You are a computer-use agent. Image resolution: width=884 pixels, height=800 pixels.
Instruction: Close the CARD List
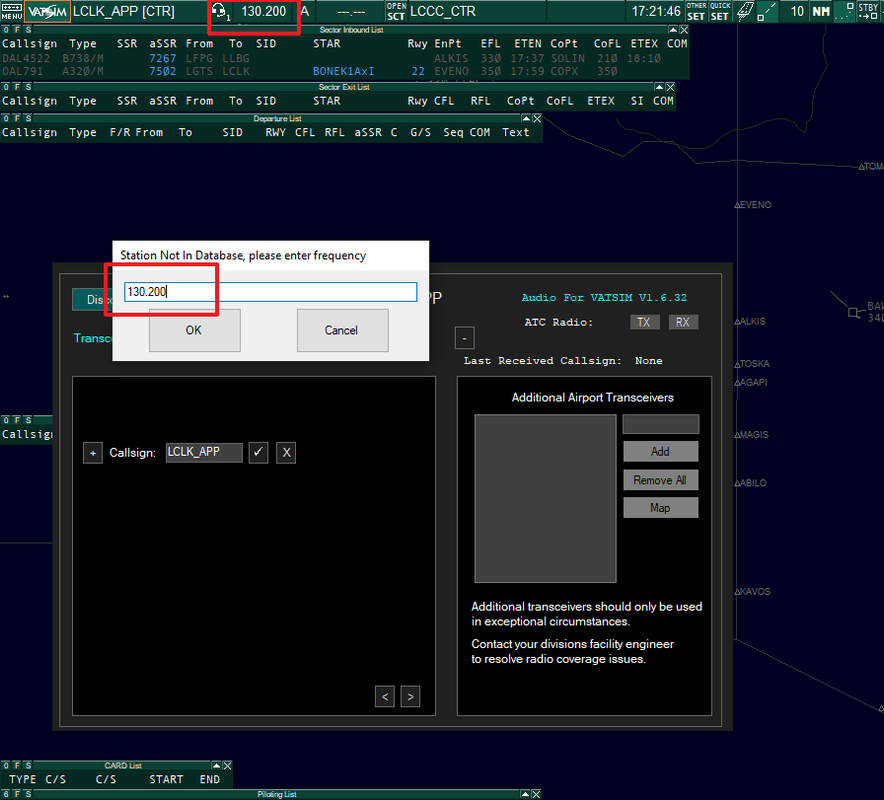(x=227, y=766)
